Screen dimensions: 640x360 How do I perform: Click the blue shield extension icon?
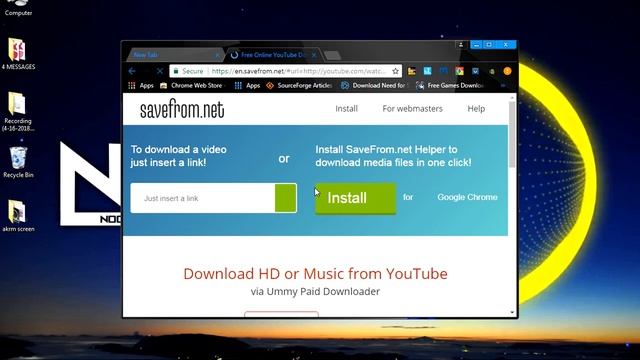476,71
